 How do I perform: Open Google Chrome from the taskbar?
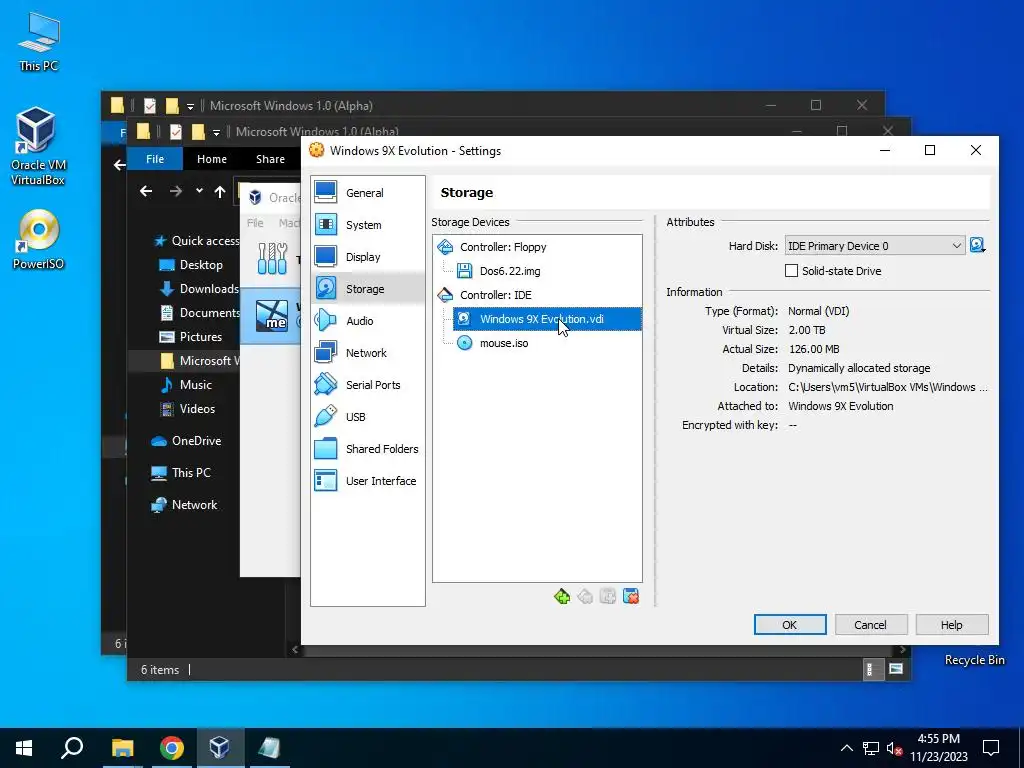pyautogui.click(x=171, y=748)
